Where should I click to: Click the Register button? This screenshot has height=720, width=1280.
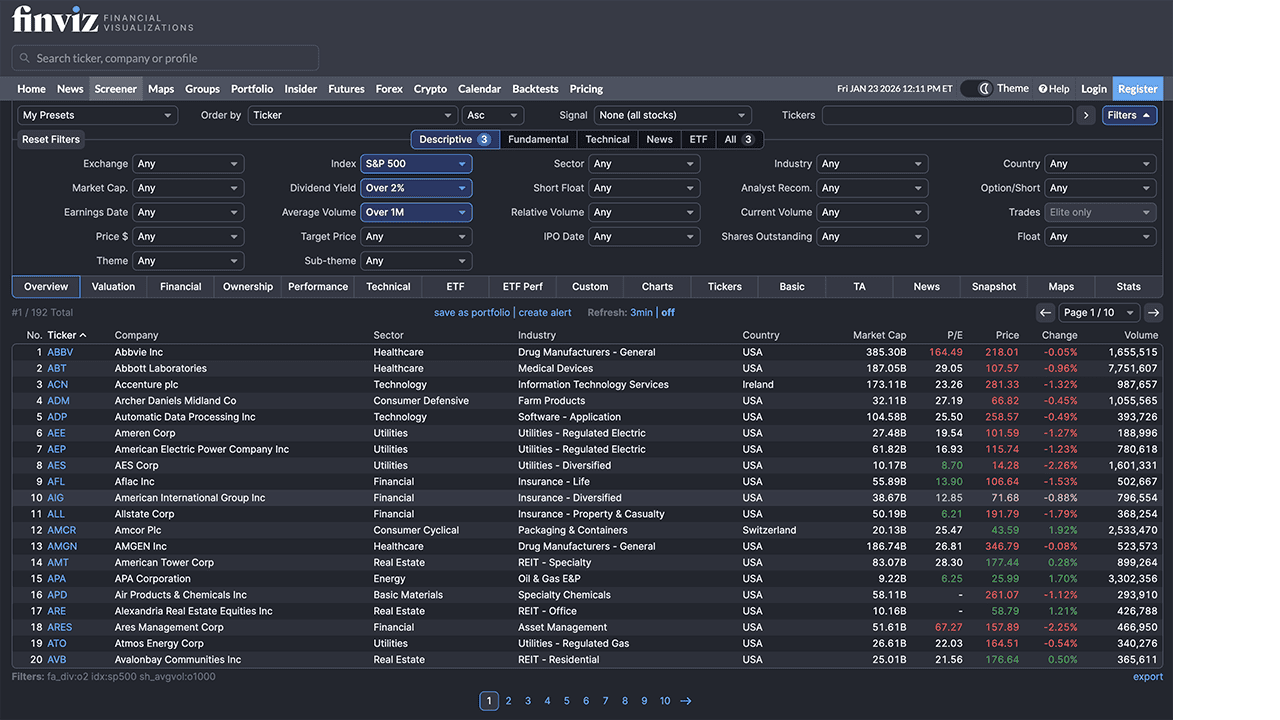tap(1137, 88)
